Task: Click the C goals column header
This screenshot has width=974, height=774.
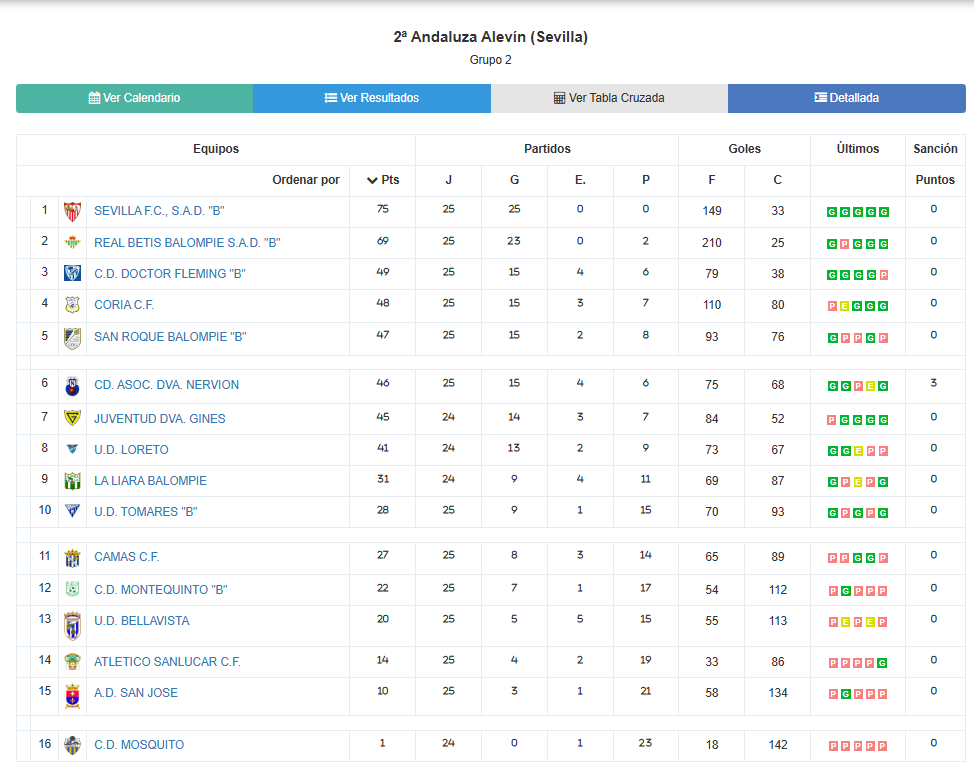Action: tap(778, 180)
